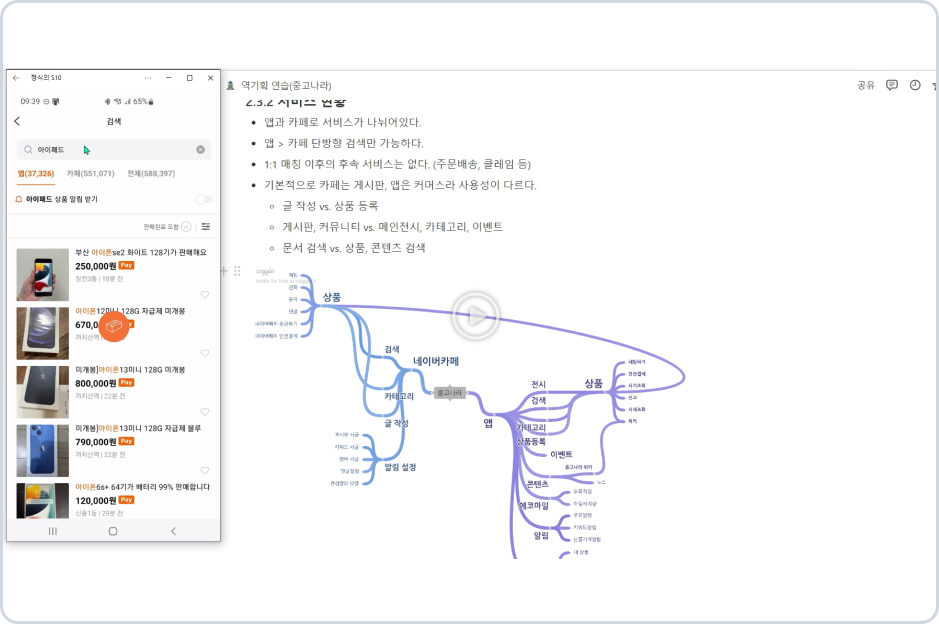Open the phone mirror window more options
Image resolution: width=939 pixels, height=624 pixels.
pyautogui.click(x=148, y=78)
